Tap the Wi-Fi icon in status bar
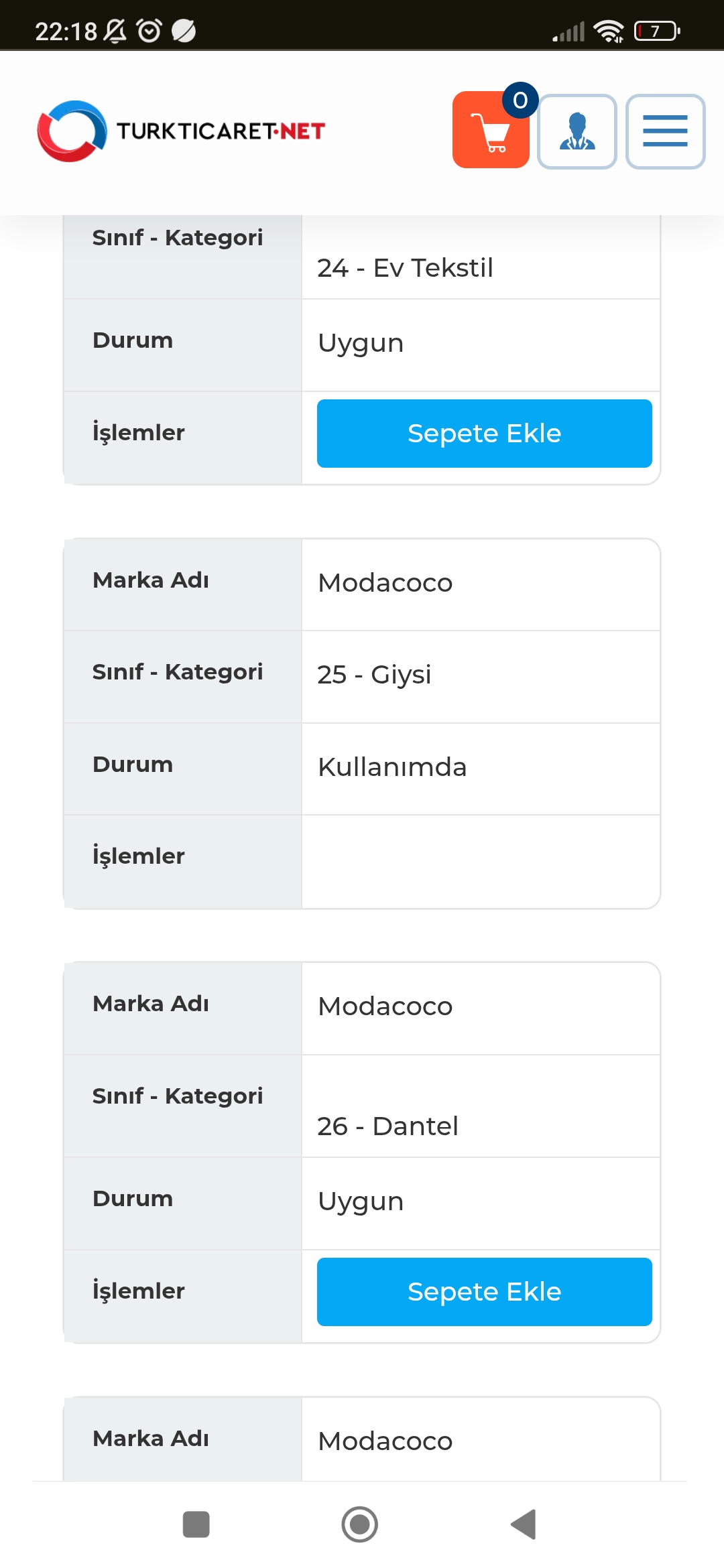The width and height of the screenshot is (724, 1568). point(609,31)
